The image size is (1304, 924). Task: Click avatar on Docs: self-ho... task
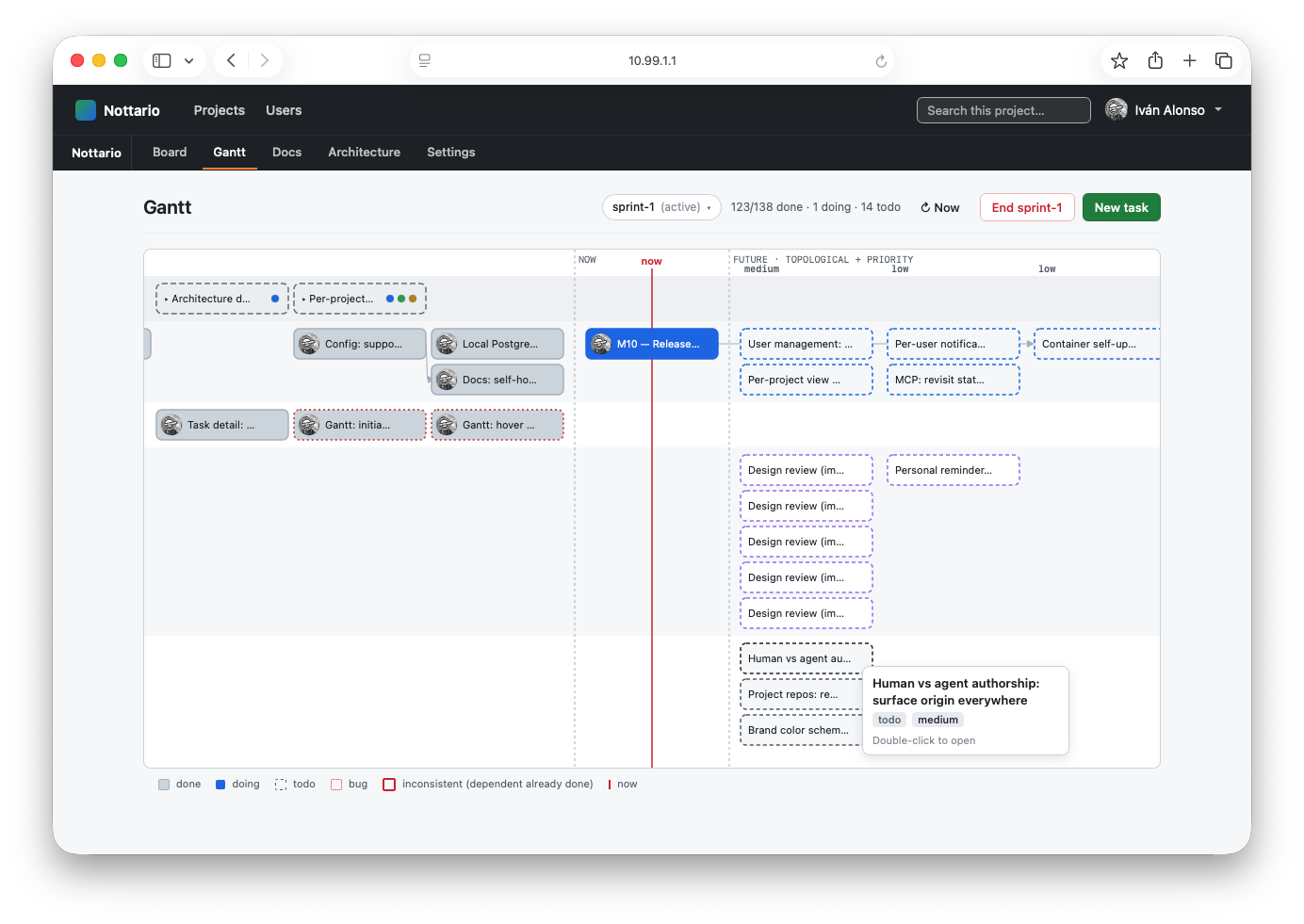click(447, 380)
